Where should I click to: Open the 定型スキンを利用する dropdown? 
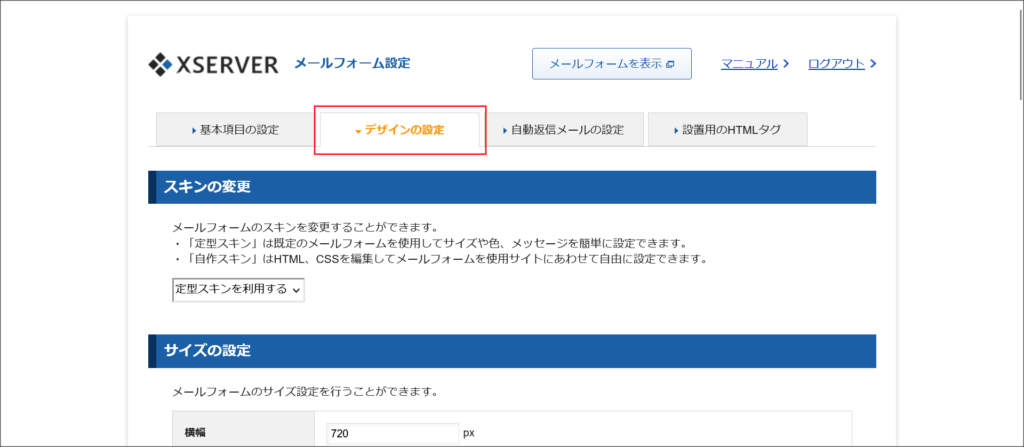pos(238,290)
